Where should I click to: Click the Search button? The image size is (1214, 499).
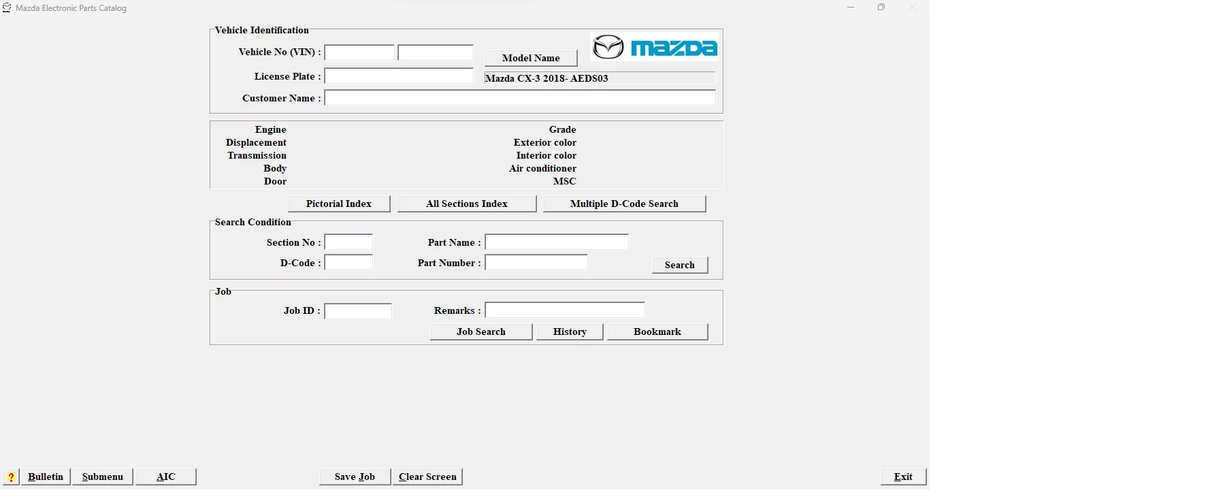pyautogui.click(x=679, y=265)
